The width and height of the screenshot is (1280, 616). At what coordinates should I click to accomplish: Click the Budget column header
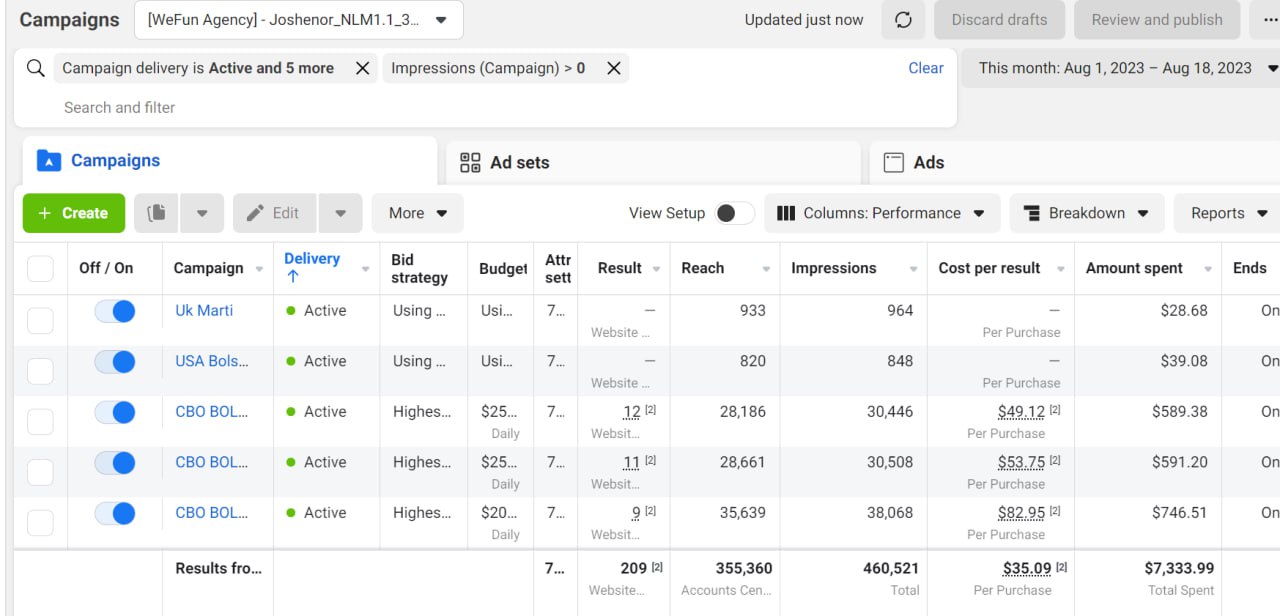point(503,268)
